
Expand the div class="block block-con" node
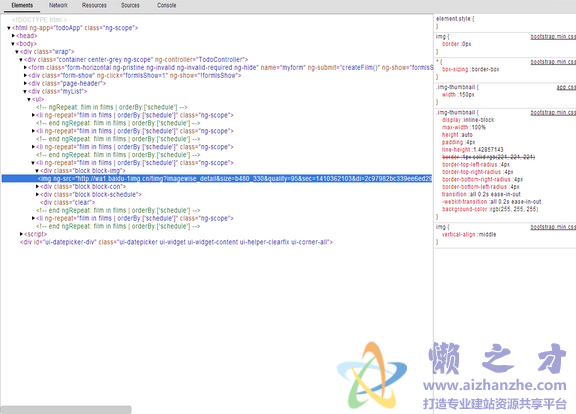coord(37,187)
